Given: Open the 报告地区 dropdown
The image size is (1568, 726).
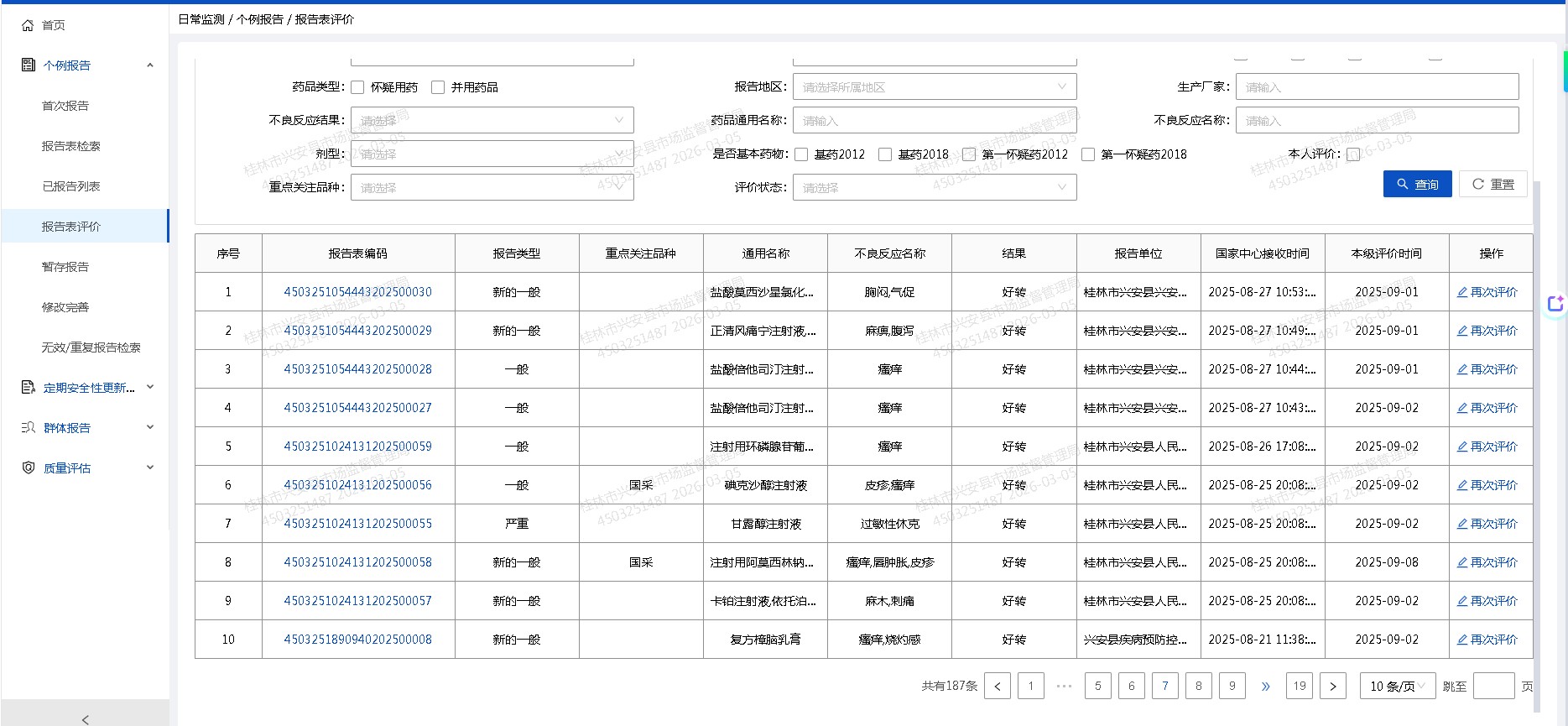Looking at the screenshot, I should [934, 87].
